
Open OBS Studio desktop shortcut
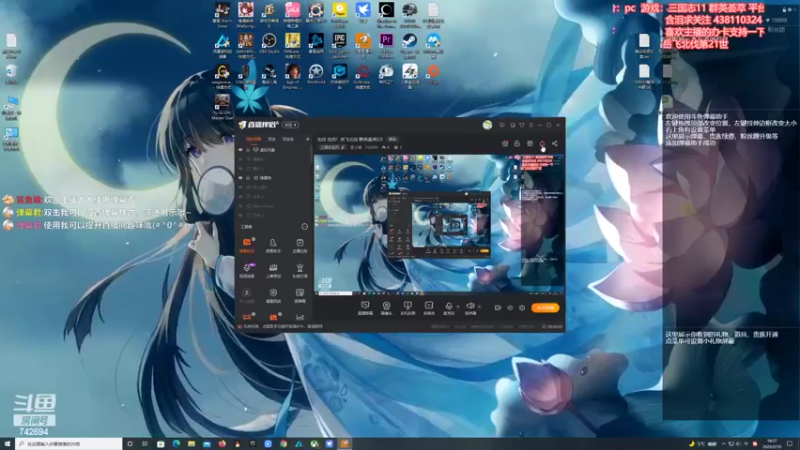(269, 43)
